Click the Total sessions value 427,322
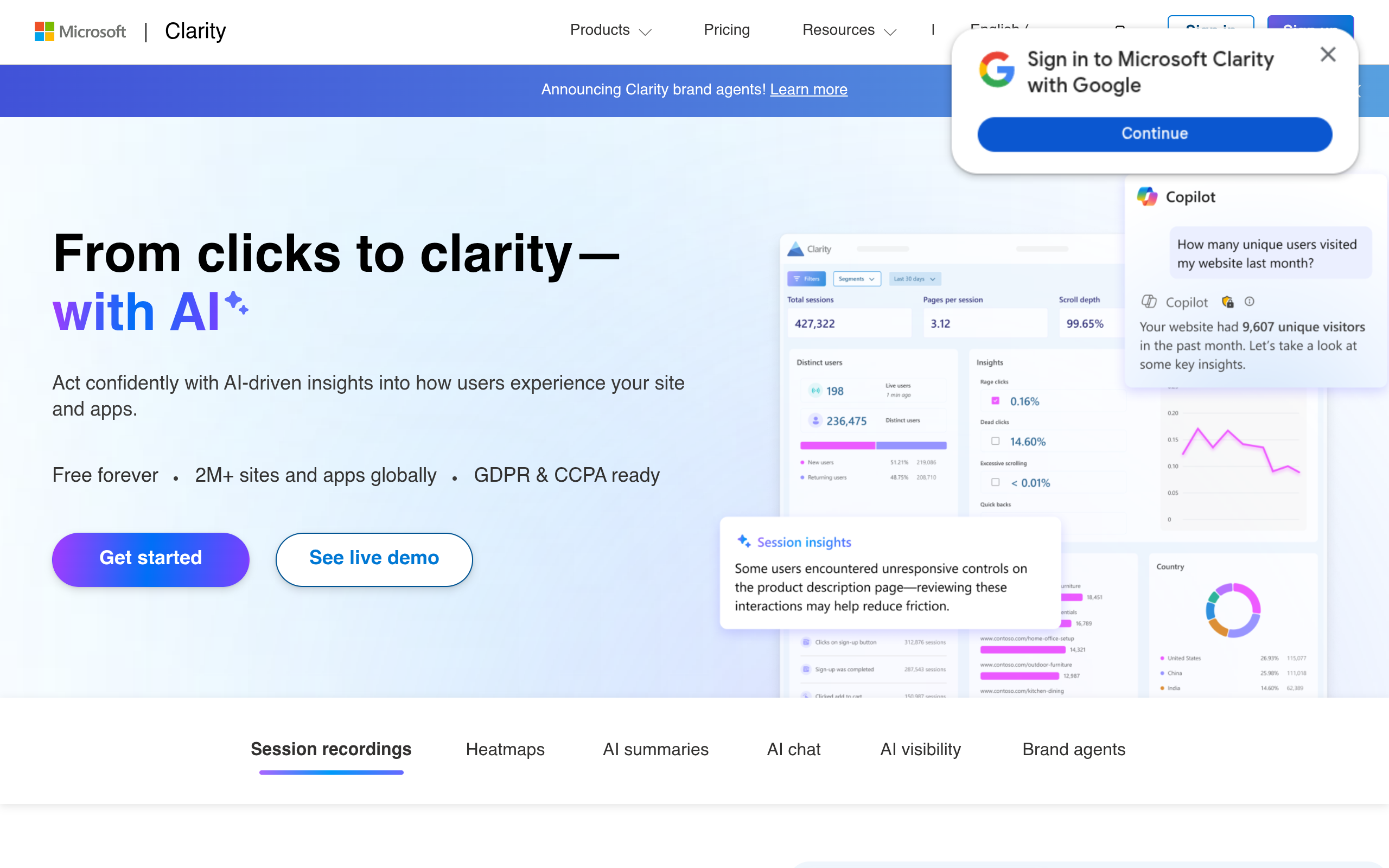Viewport: 1389px width, 868px height. click(x=814, y=323)
